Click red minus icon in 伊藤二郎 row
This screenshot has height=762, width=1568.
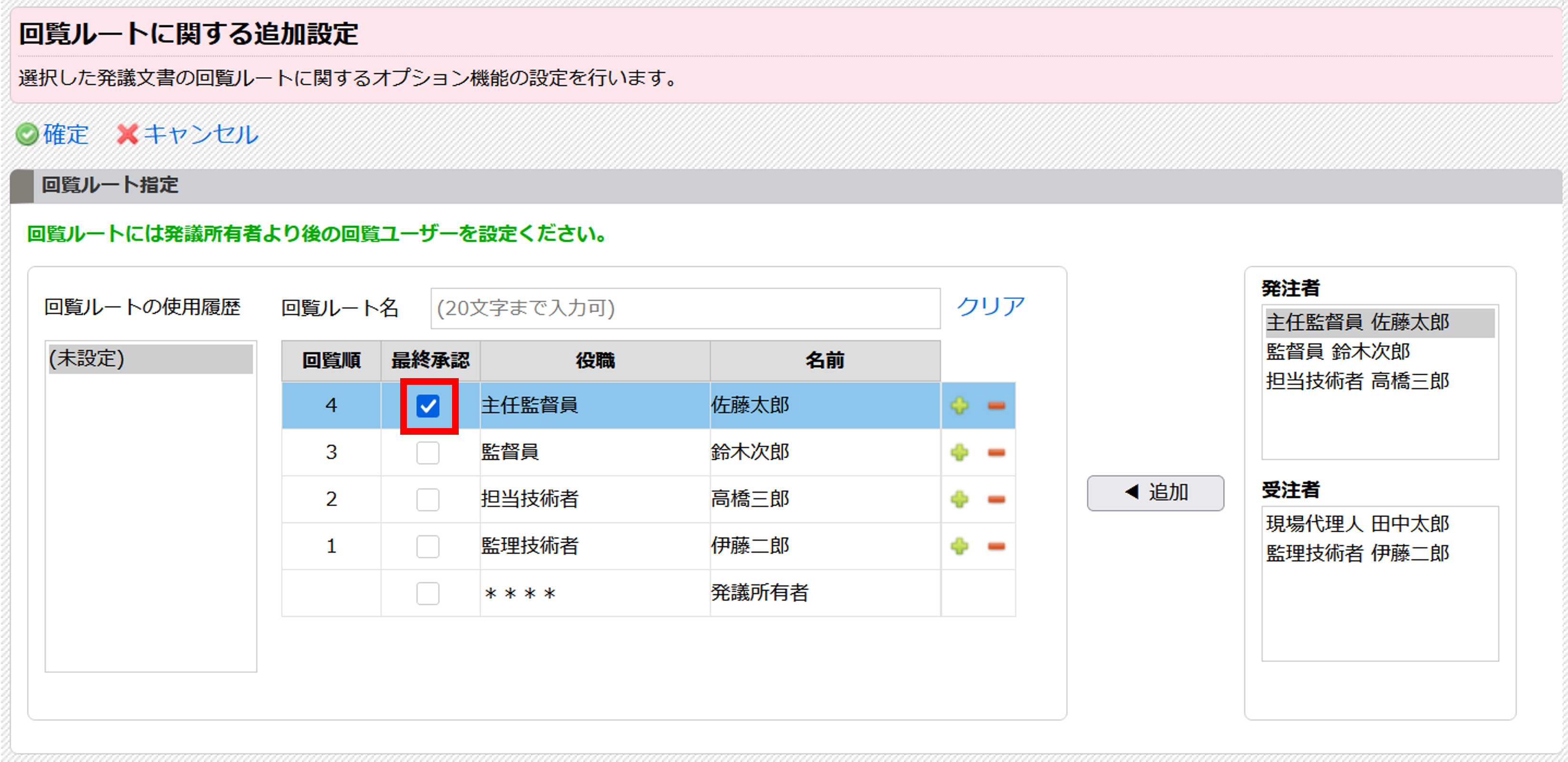[x=996, y=546]
